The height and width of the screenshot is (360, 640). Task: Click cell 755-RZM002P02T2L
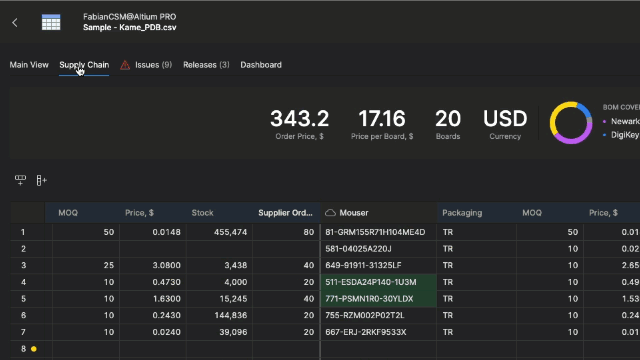(x=378, y=316)
